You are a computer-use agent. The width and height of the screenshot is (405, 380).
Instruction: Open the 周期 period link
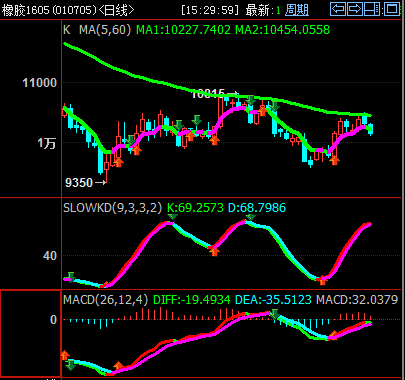pyautogui.click(x=297, y=10)
